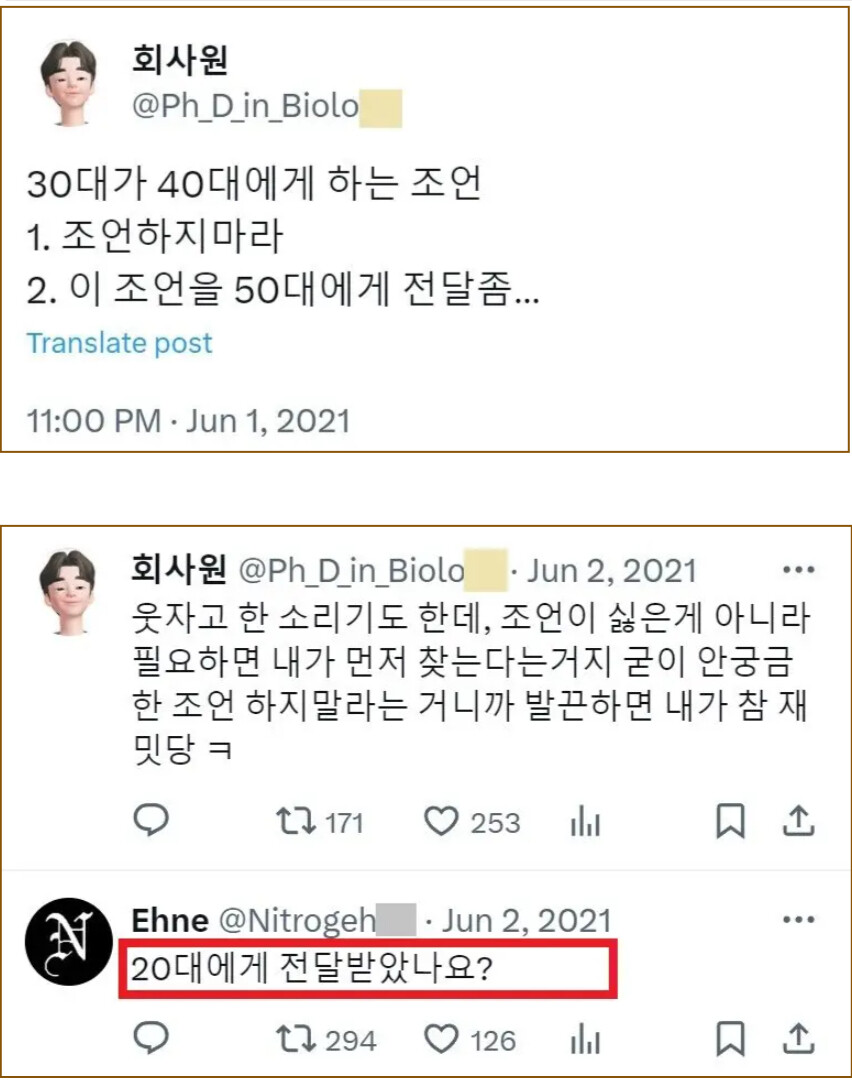Like the 회사원 tweet with 253 likes
Image resolution: width=852 pixels, height=1080 pixels.
click(x=472, y=822)
